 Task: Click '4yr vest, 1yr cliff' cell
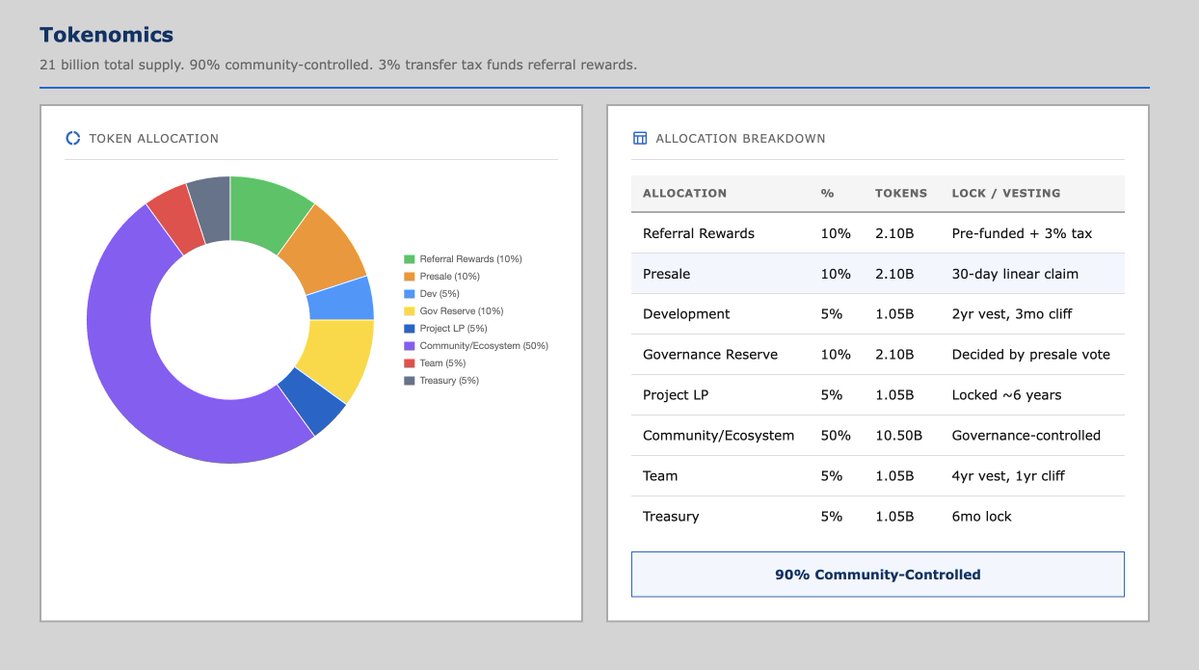point(1008,476)
